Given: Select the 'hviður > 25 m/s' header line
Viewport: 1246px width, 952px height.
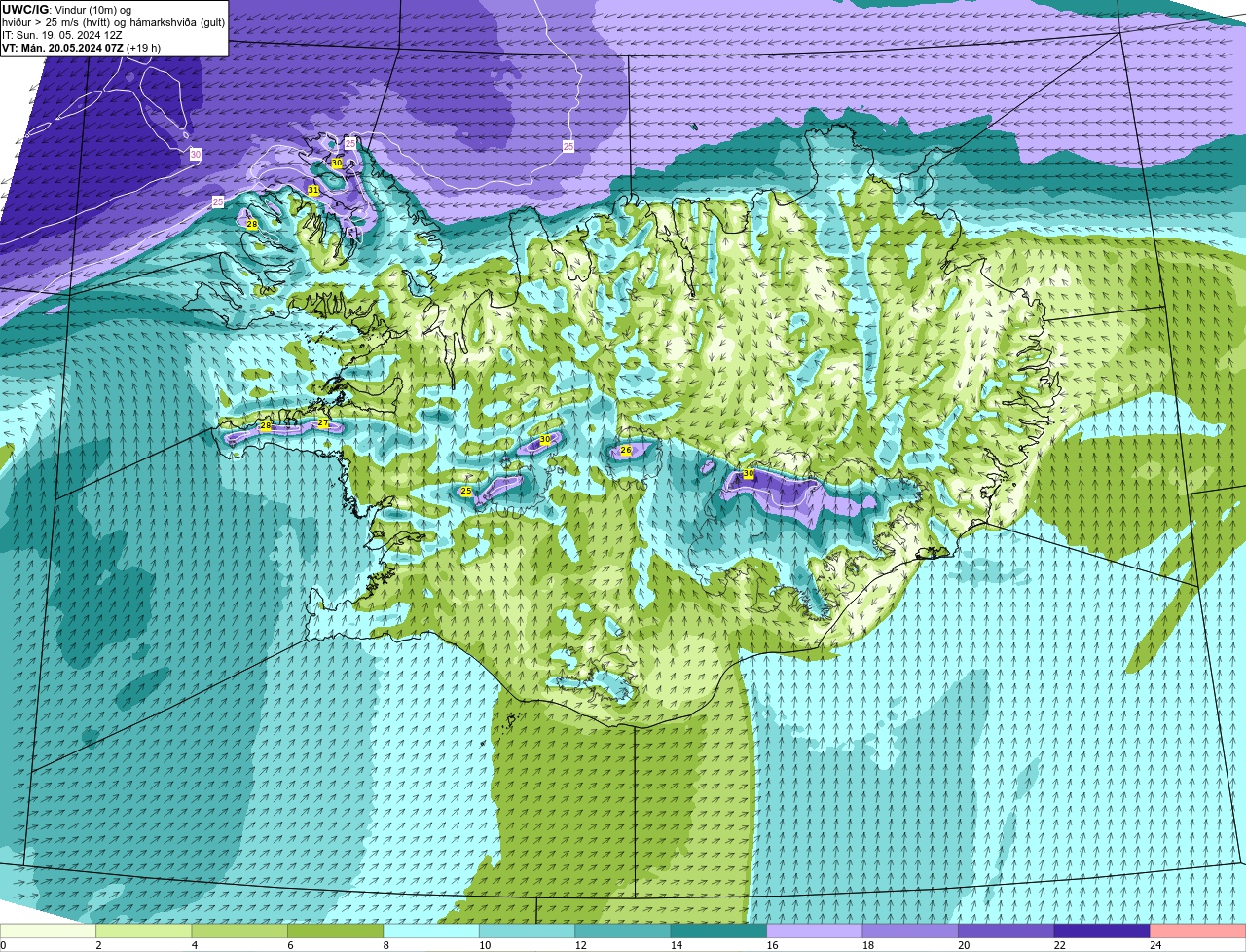Looking at the screenshot, I should [x=113, y=22].
